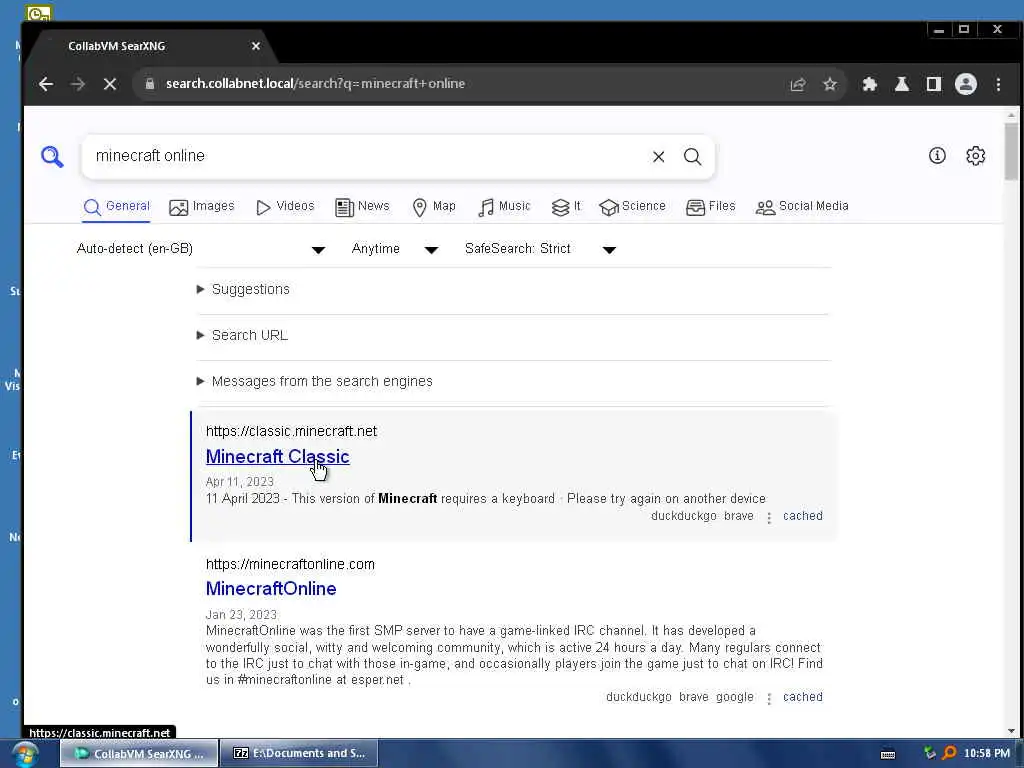Open the profile avatar menu
Screen dimensions: 1024x768
pyautogui.click(x=966, y=84)
